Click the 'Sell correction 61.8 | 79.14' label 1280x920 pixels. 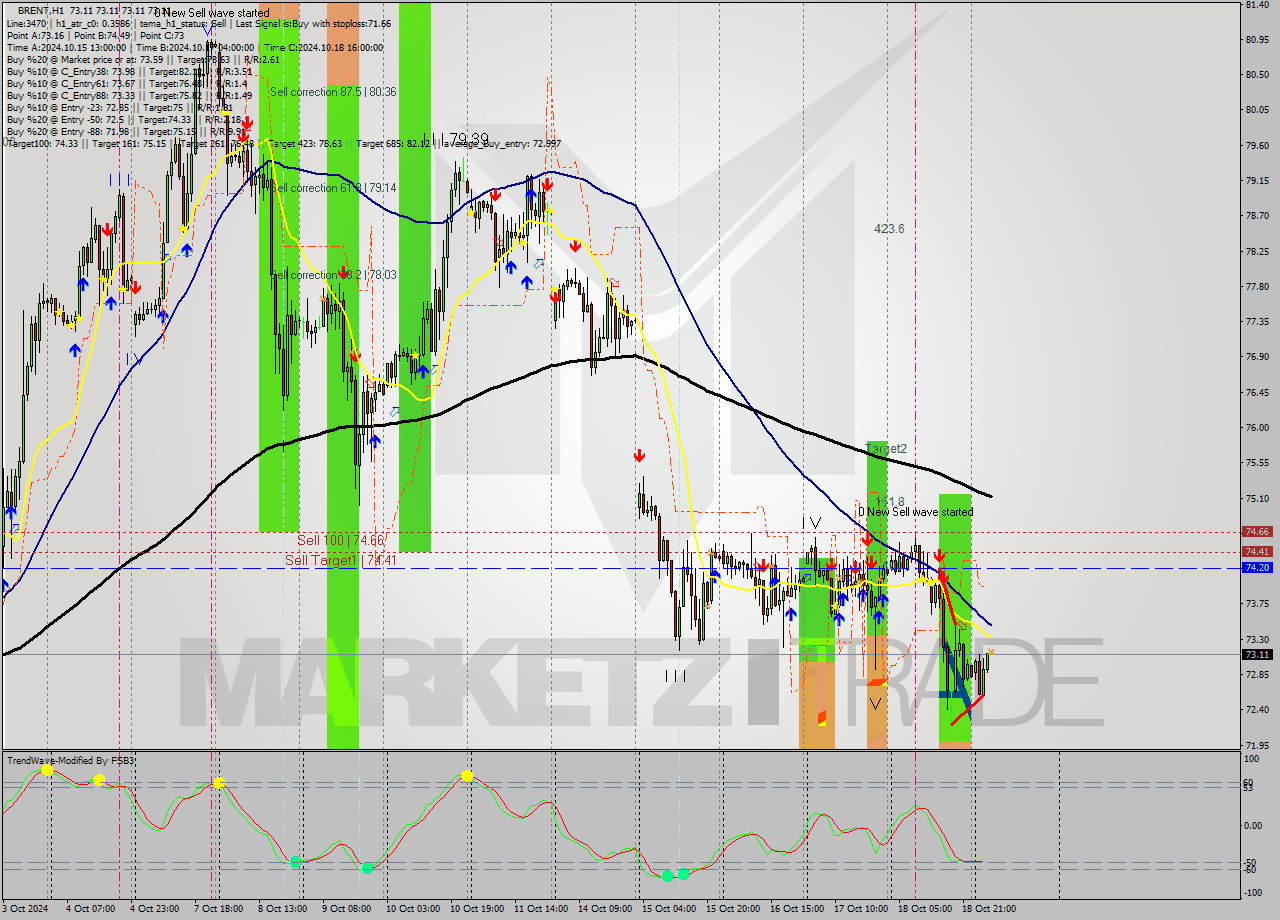[333, 188]
